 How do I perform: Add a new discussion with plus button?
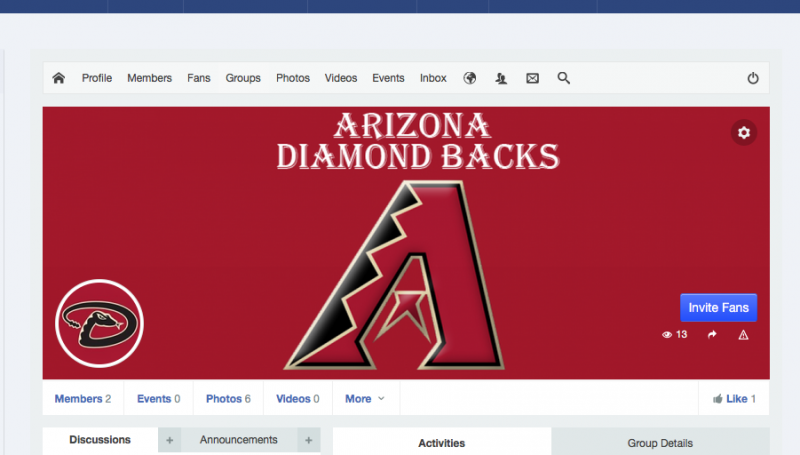(169, 440)
